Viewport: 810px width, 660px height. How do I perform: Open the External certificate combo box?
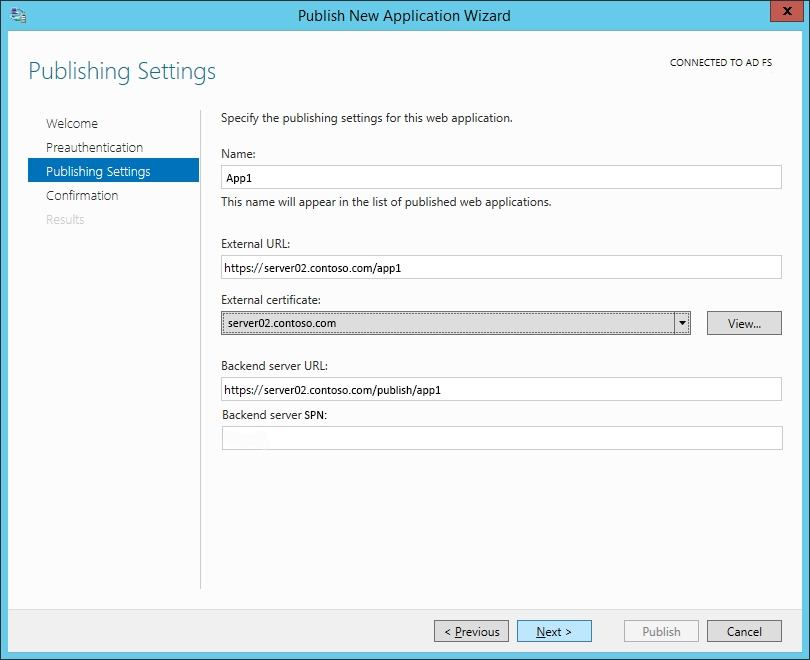click(x=447, y=323)
